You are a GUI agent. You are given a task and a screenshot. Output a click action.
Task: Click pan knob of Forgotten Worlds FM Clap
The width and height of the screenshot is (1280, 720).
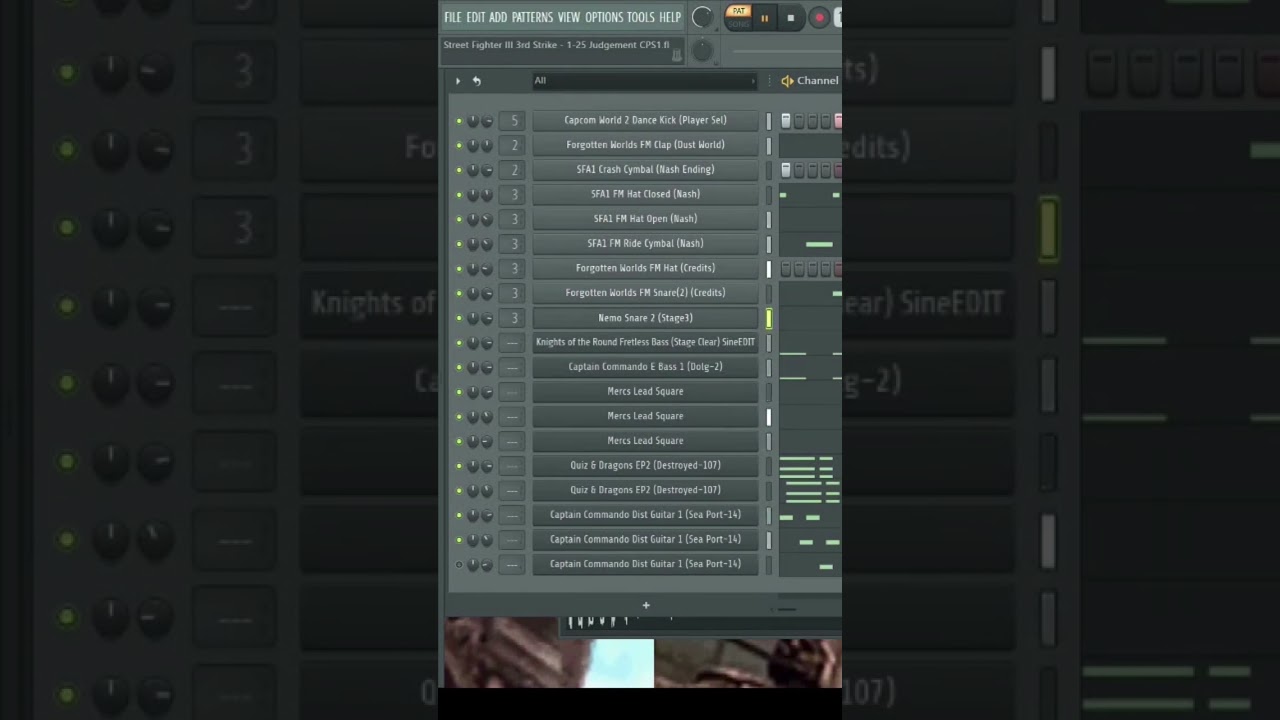point(473,145)
